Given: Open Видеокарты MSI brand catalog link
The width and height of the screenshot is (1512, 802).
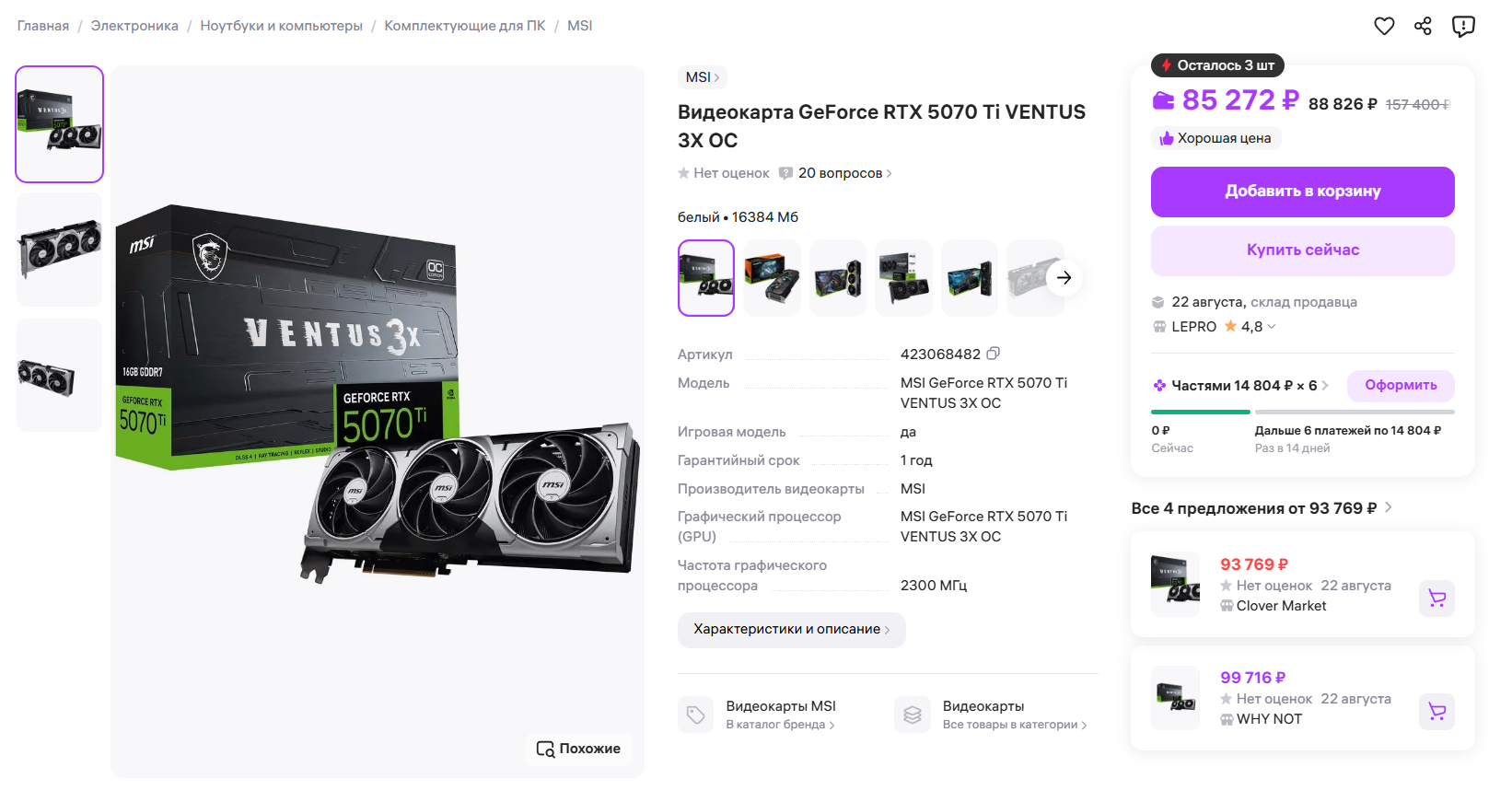Looking at the screenshot, I should pyautogui.click(x=780, y=714).
